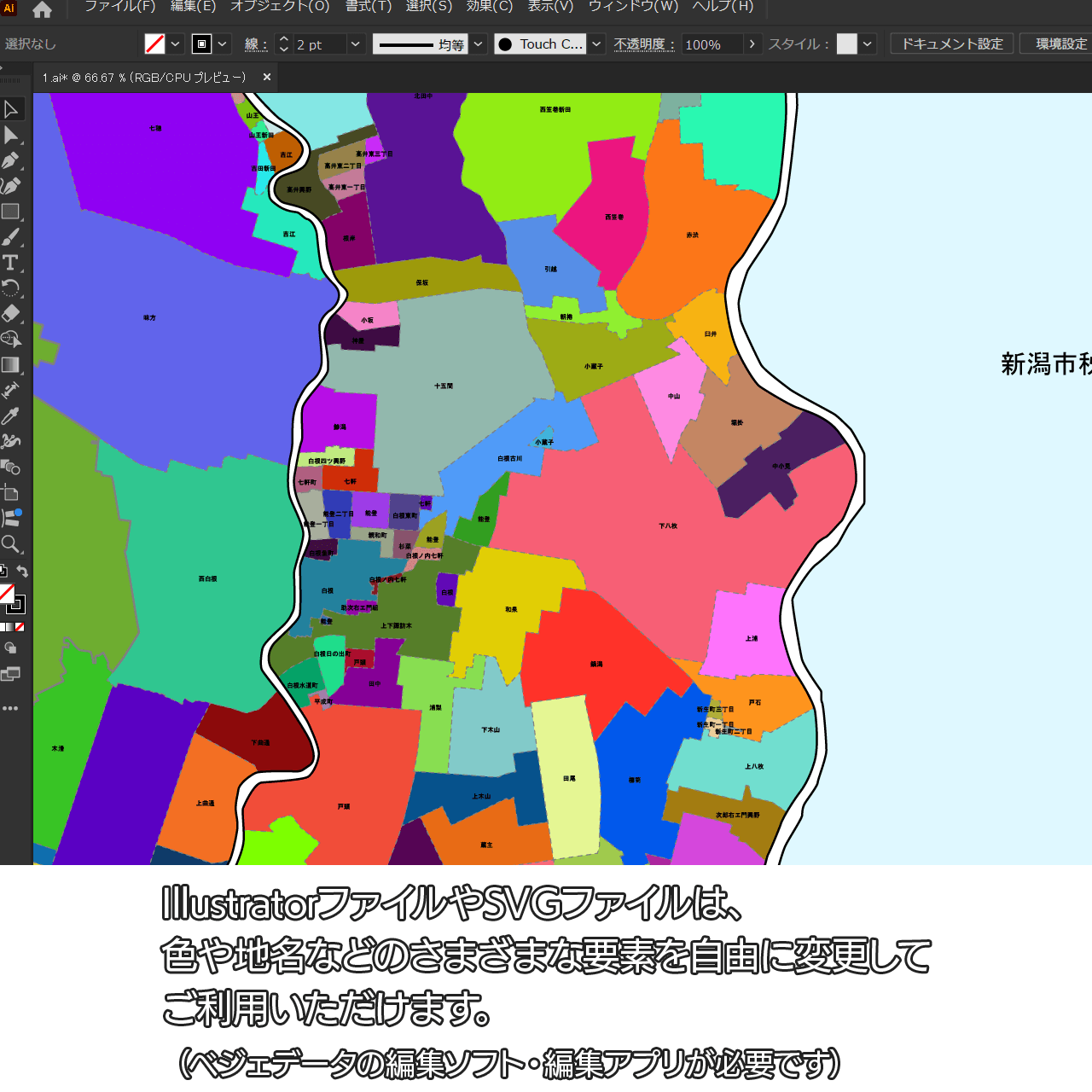Viewport: 1092px width, 1092px height.
Task: Expand the Touch Calligraphy brush dropdown
Action: (597, 44)
